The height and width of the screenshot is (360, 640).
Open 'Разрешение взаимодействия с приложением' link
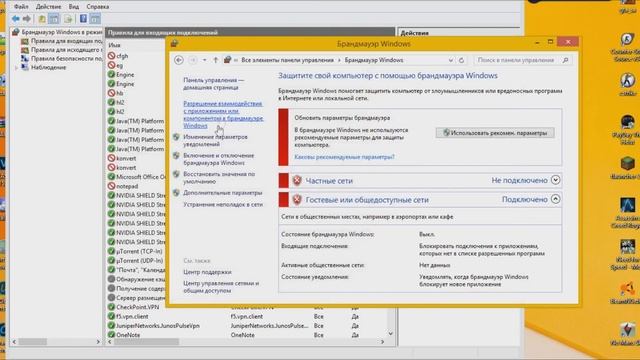click(x=223, y=115)
